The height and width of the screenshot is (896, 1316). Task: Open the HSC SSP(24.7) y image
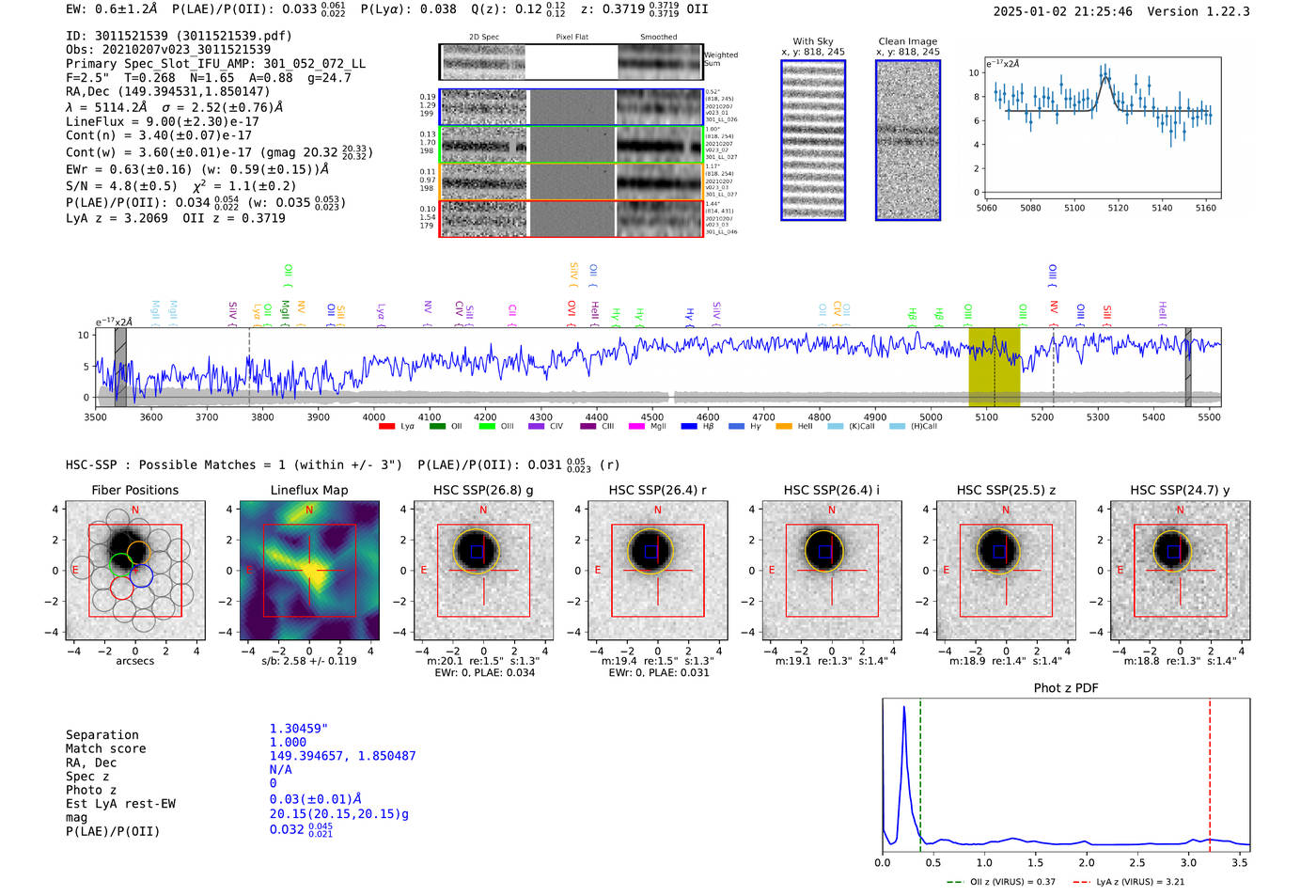point(1181,571)
